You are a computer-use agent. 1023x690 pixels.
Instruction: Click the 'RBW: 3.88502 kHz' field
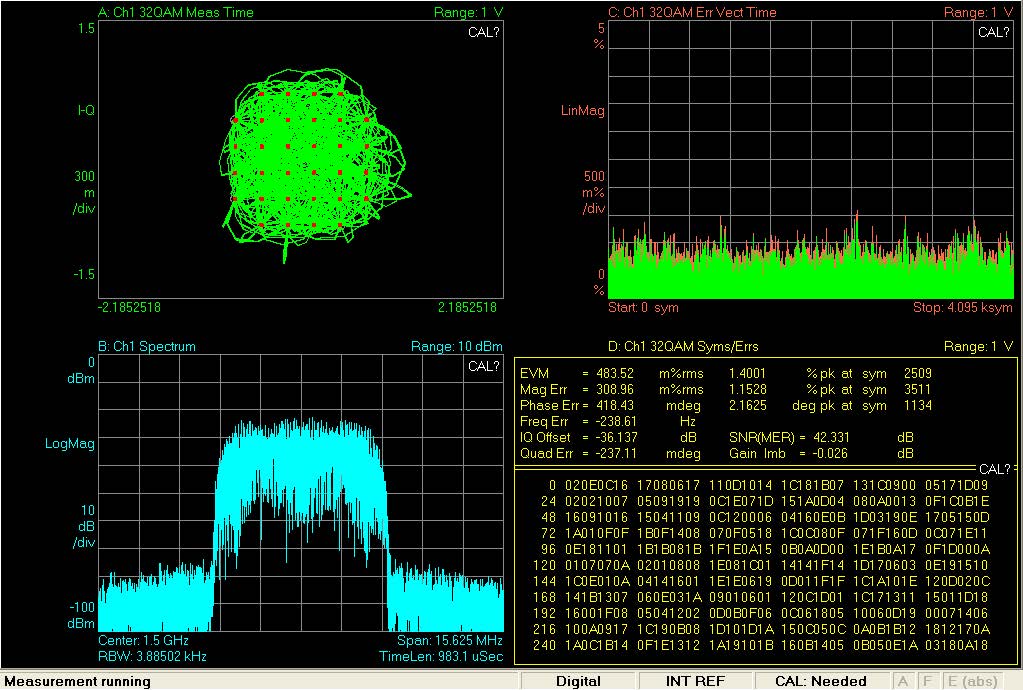[153, 657]
